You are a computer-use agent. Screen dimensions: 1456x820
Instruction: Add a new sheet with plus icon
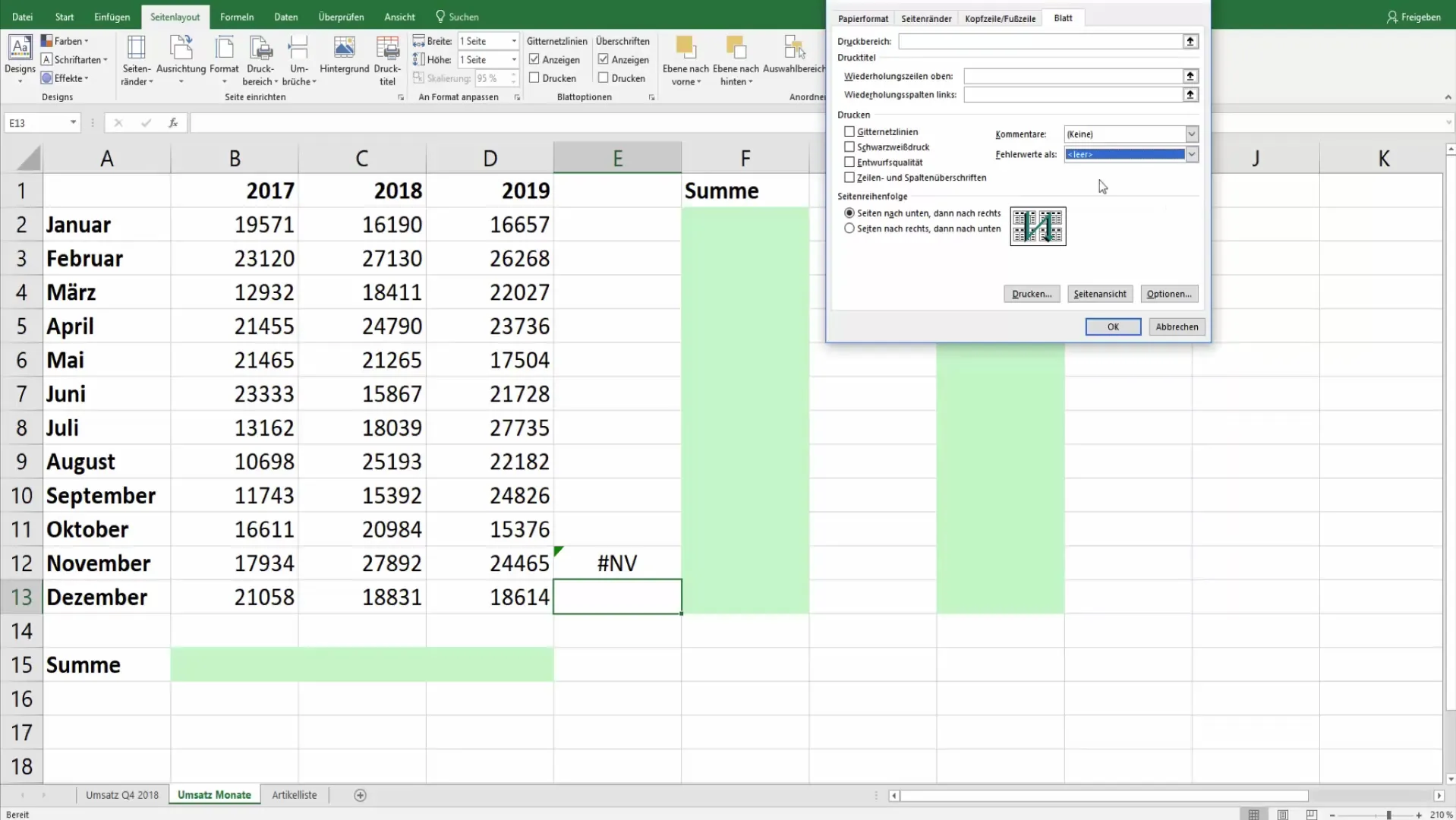point(360,795)
